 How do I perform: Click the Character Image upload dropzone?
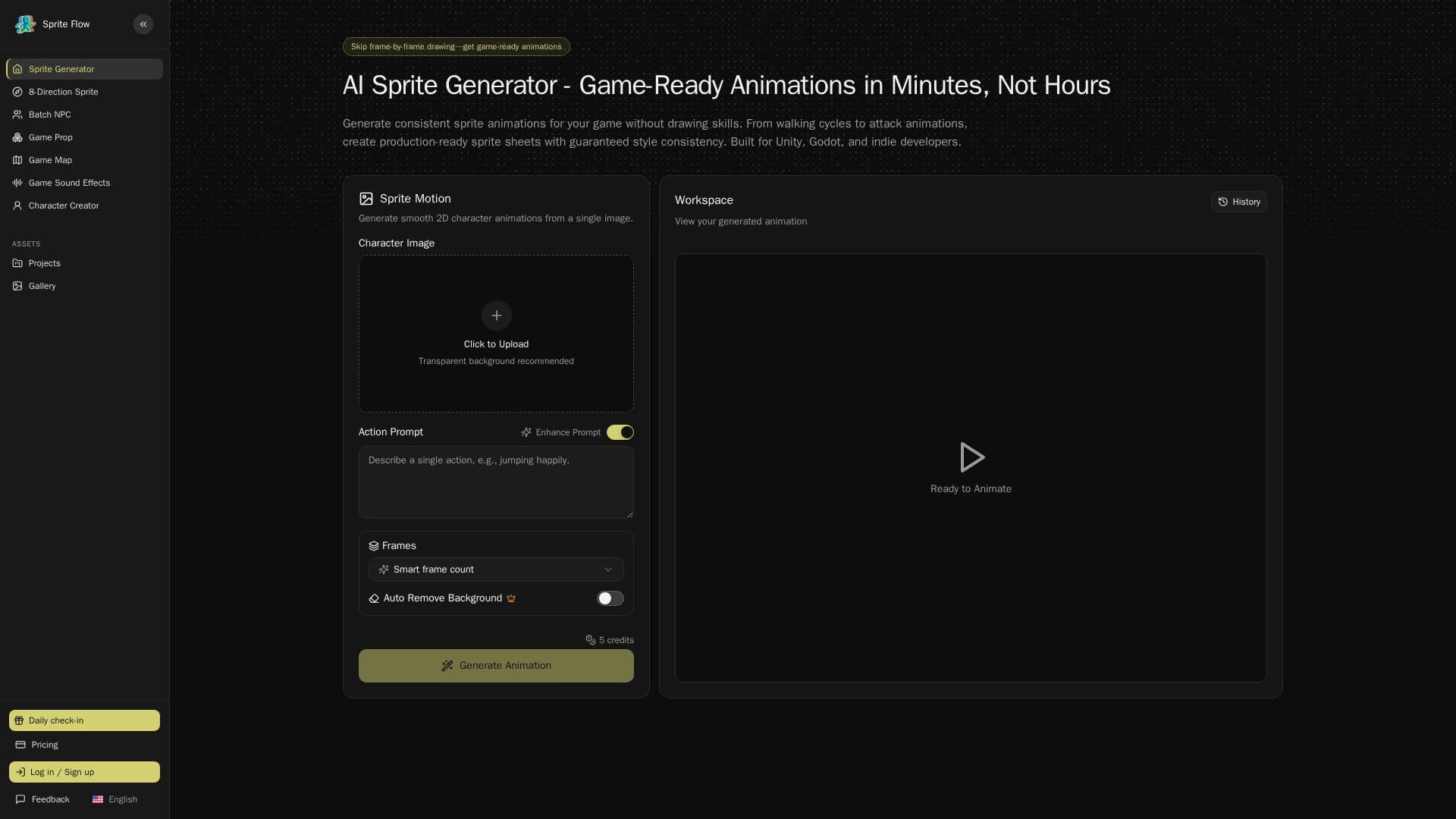point(496,334)
